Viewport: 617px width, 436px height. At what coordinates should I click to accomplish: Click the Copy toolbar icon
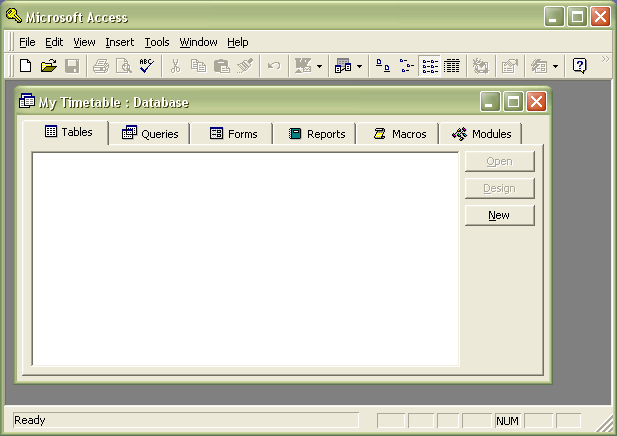point(198,66)
